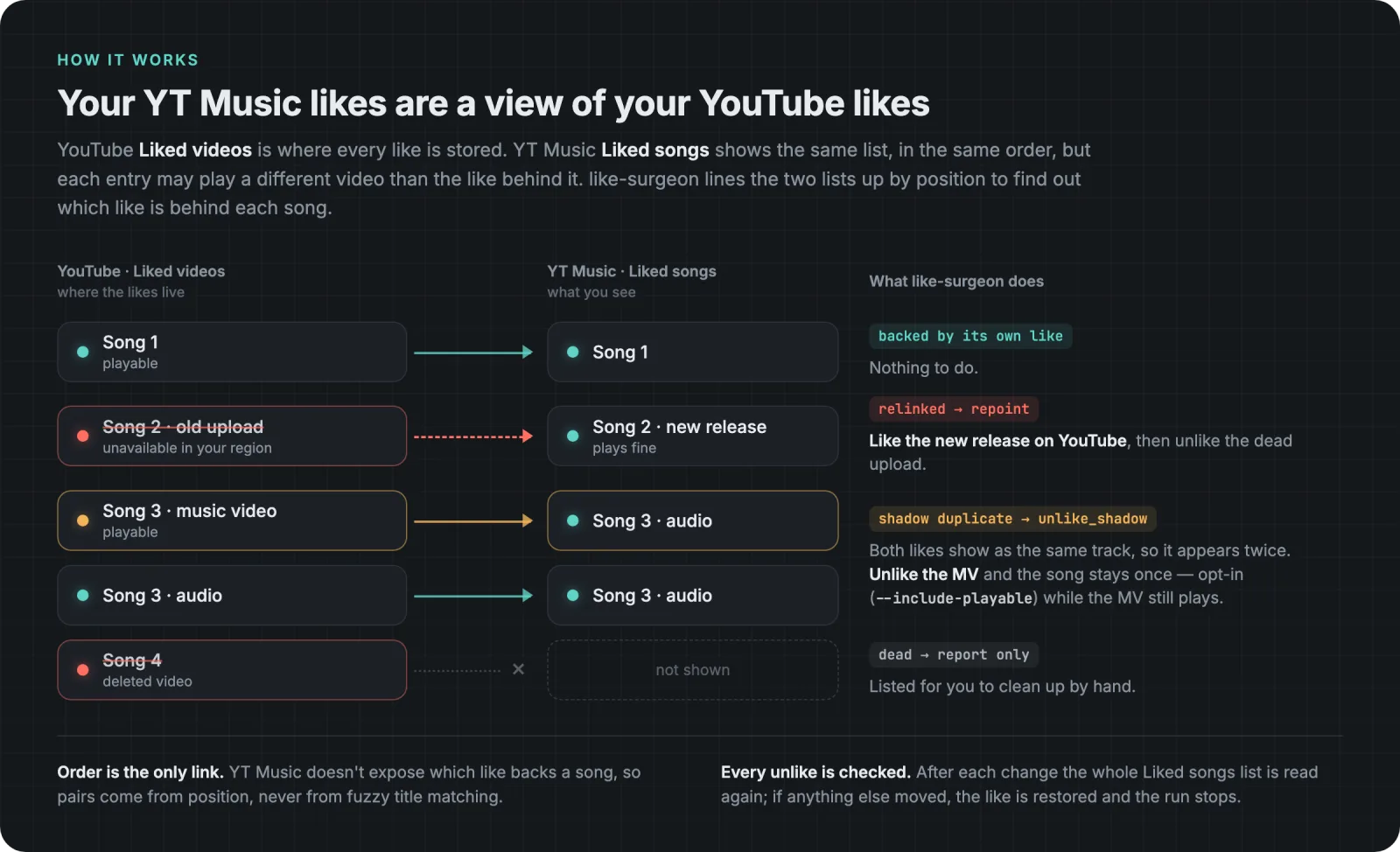The width and height of the screenshot is (1400, 852).
Task: Click the 'what you see' caption
Action: (x=591, y=292)
